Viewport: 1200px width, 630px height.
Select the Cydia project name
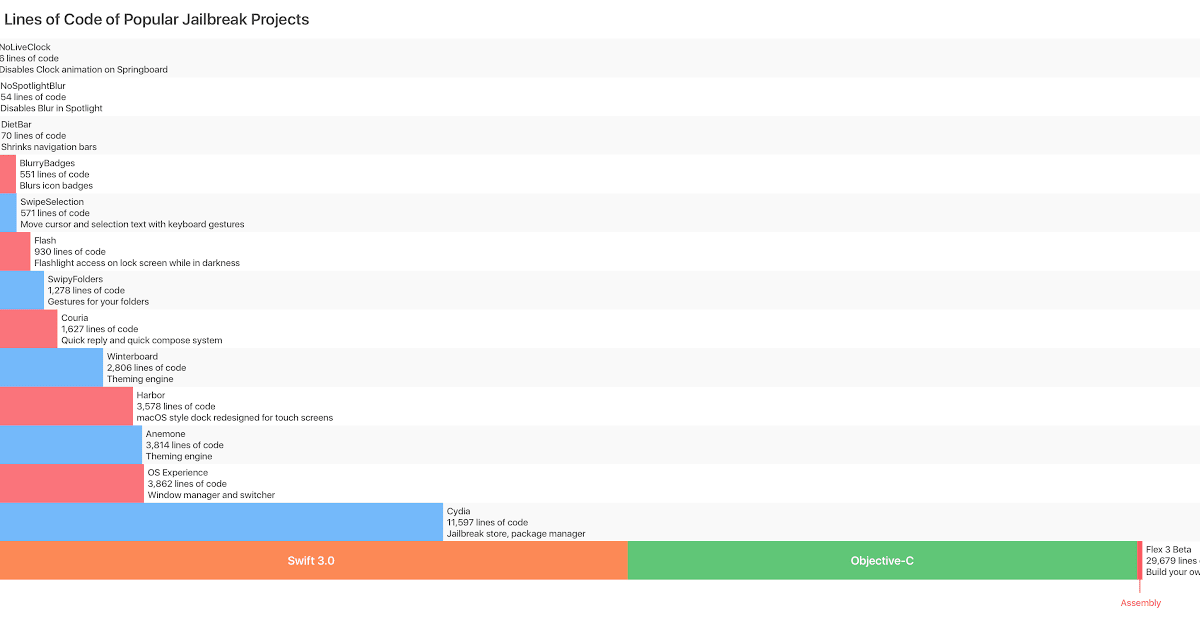(458, 511)
